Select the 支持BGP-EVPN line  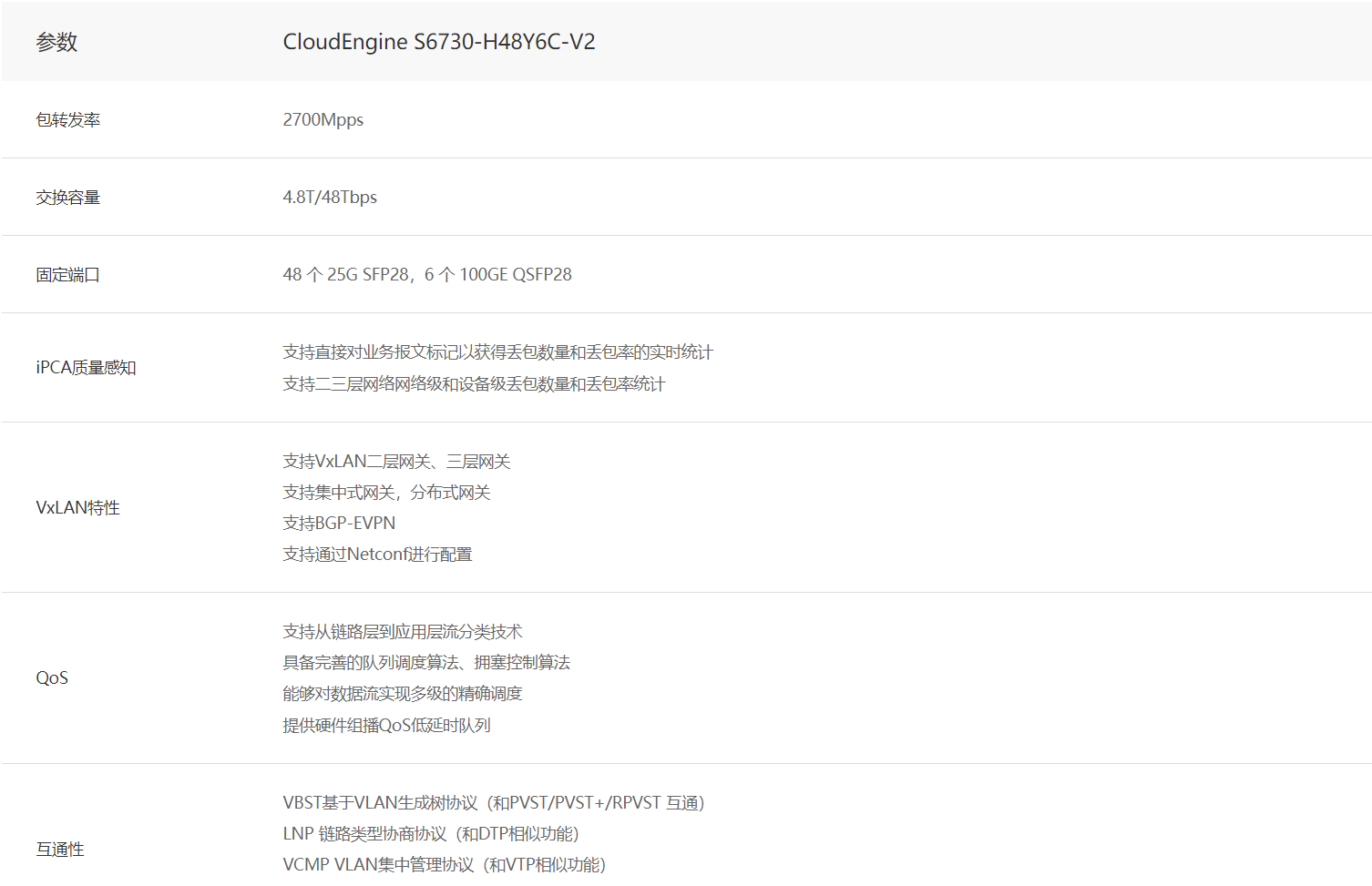[x=339, y=524]
